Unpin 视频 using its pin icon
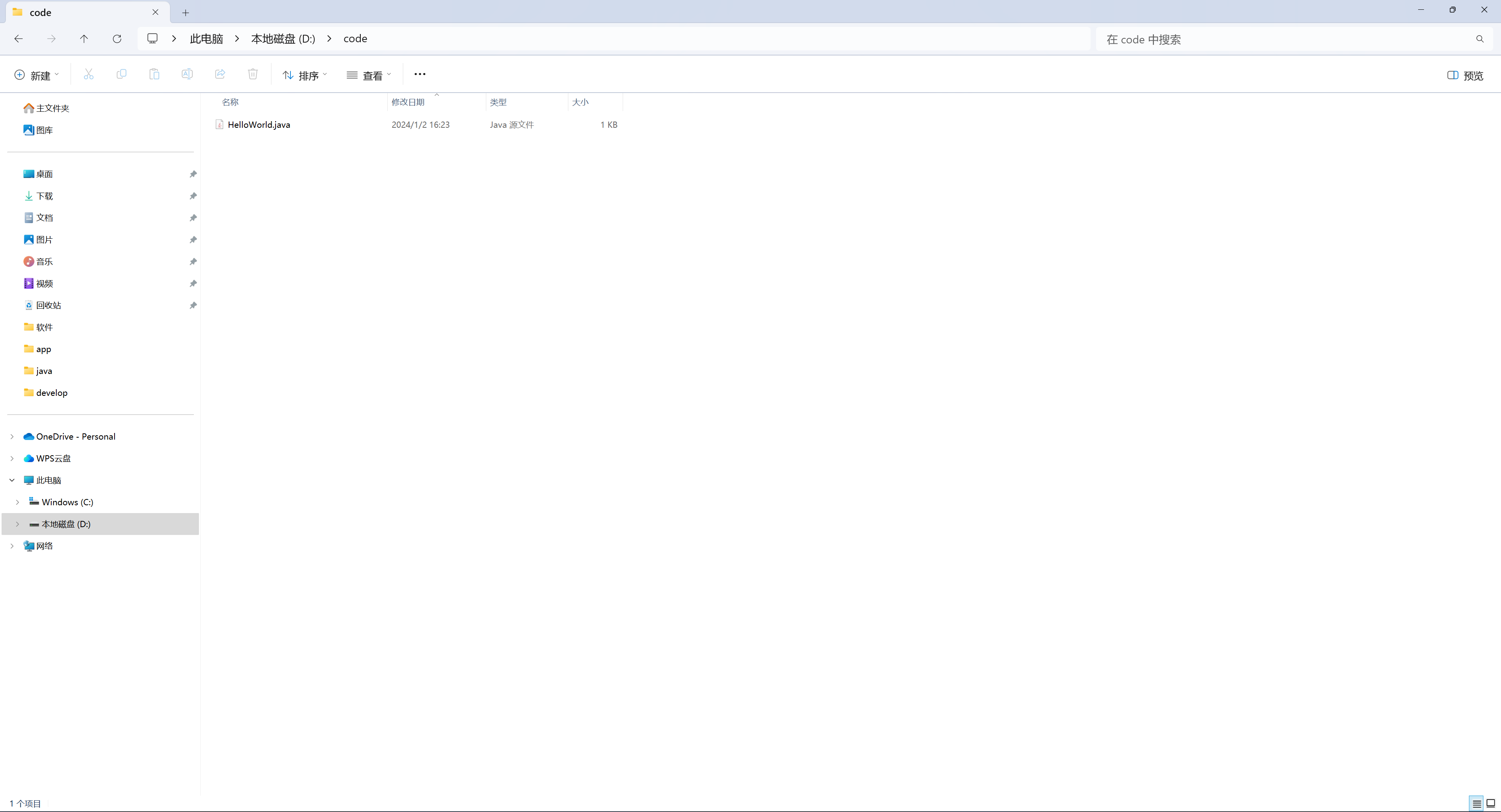Screen dimensions: 1501x812 193,284
